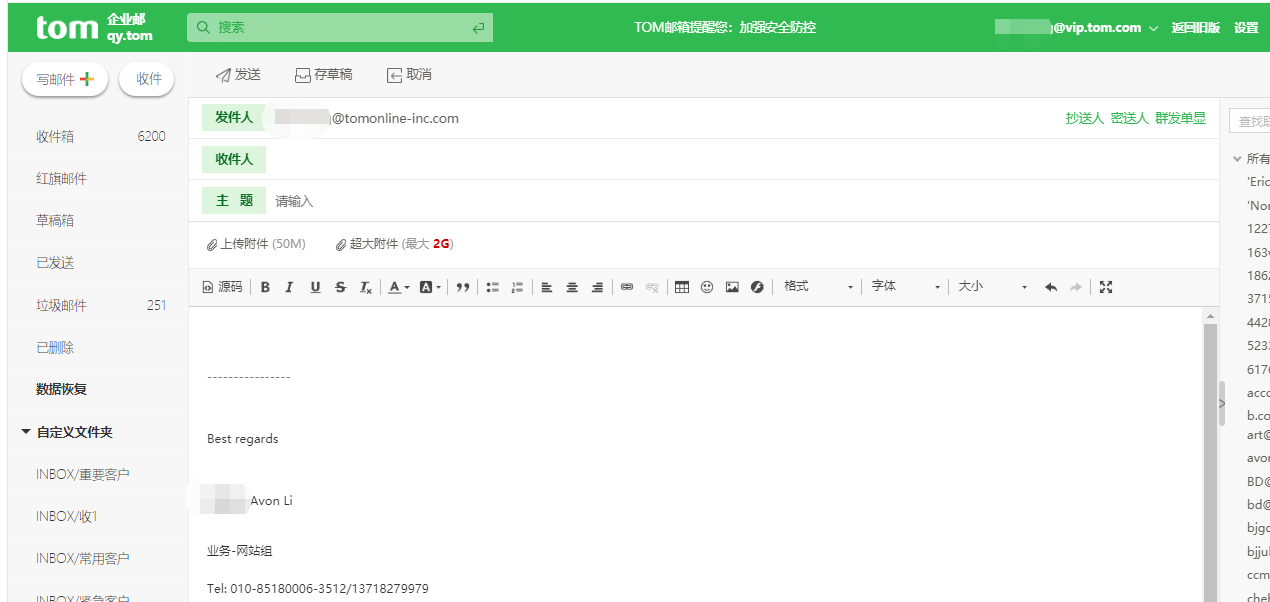Focus the top search box

340,27
